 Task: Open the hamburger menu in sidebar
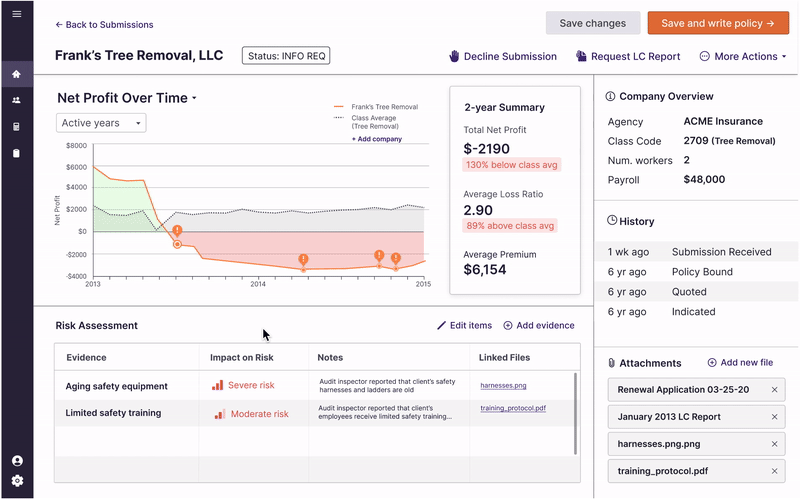point(16,14)
